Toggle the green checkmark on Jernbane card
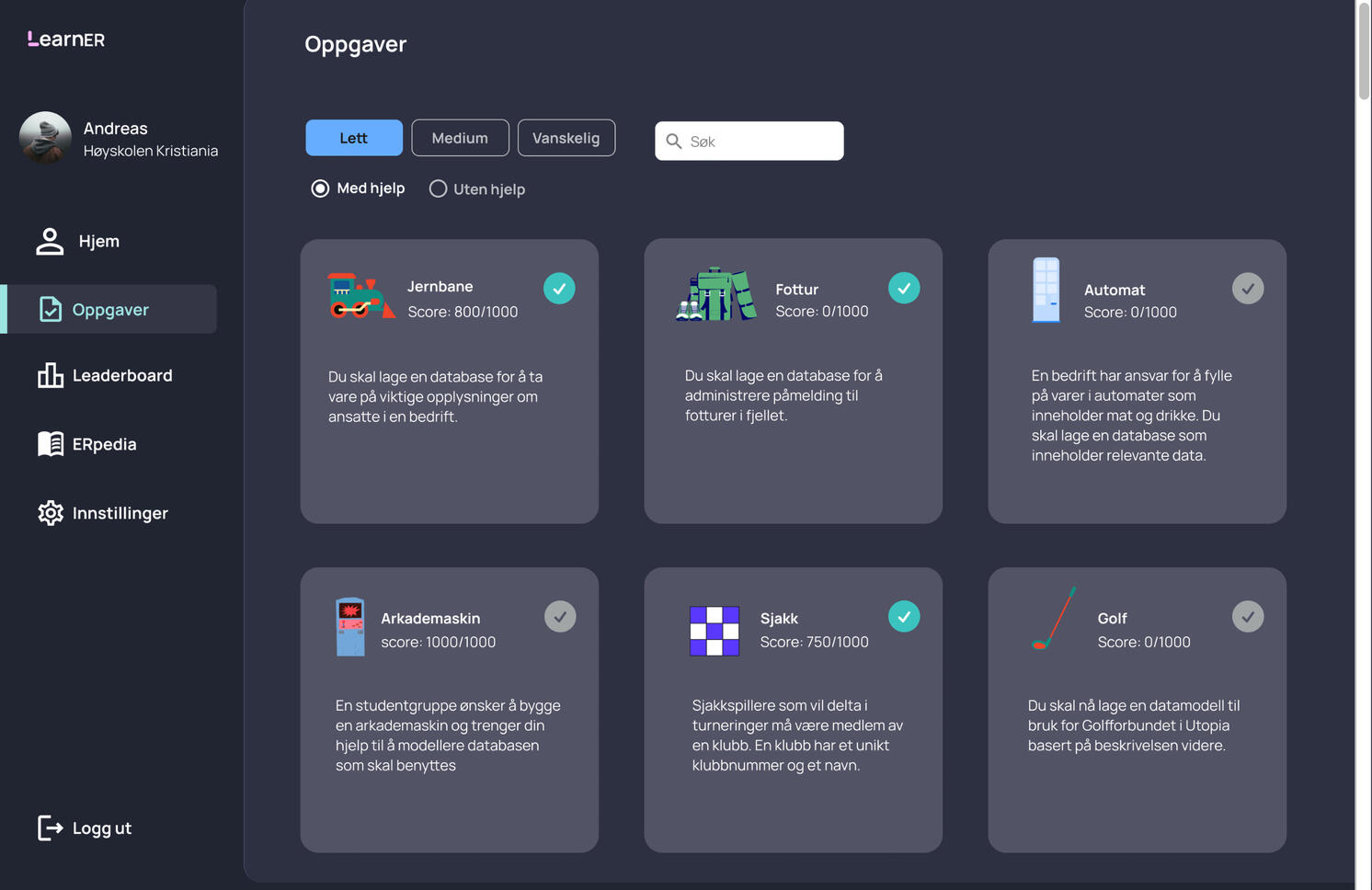 559,289
